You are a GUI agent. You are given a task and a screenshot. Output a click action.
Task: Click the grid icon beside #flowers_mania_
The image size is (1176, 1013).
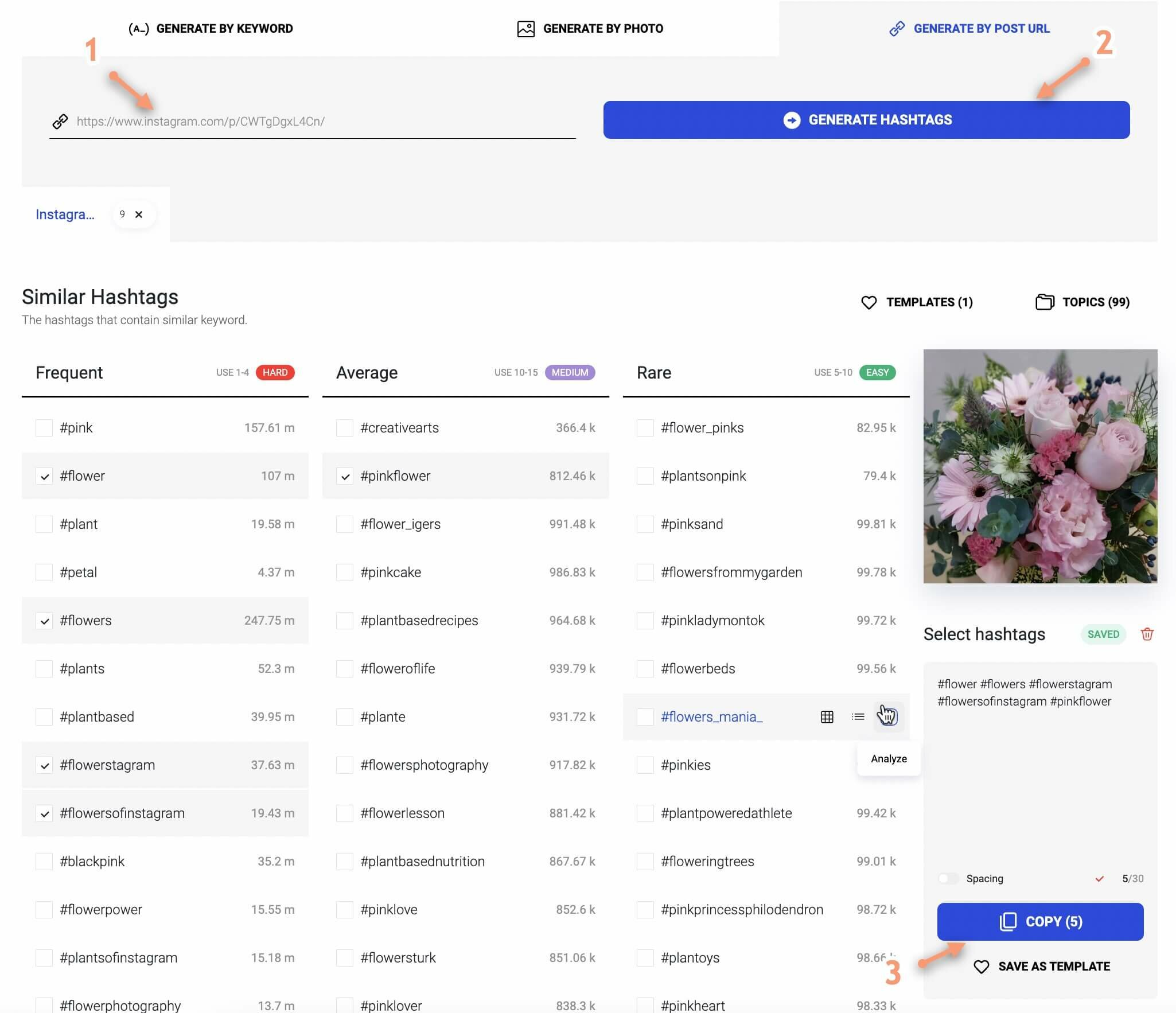pyautogui.click(x=827, y=716)
